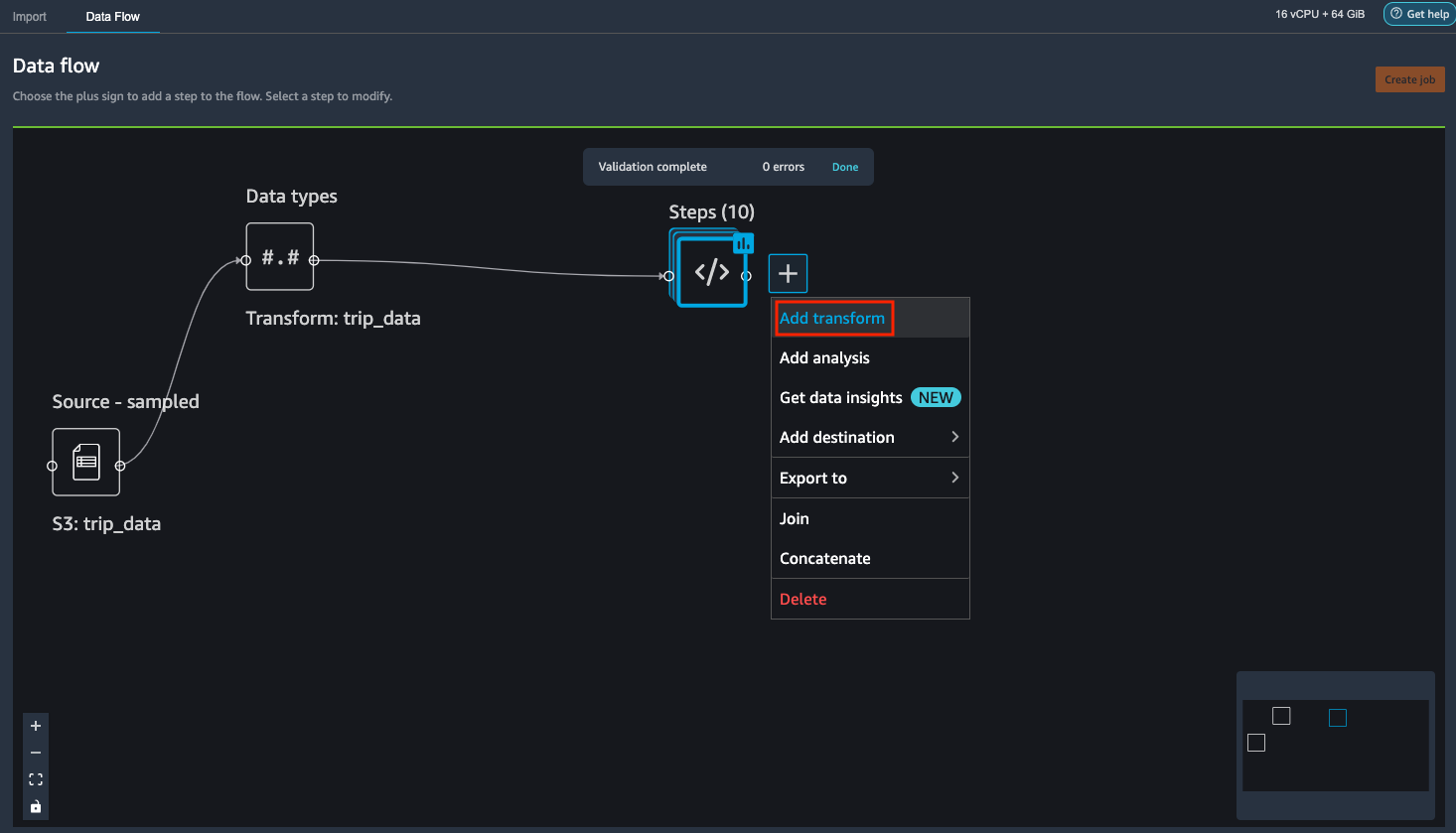Click inside the minimap overview panel
Viewport: 1456px width, 833px height.
1335,745
